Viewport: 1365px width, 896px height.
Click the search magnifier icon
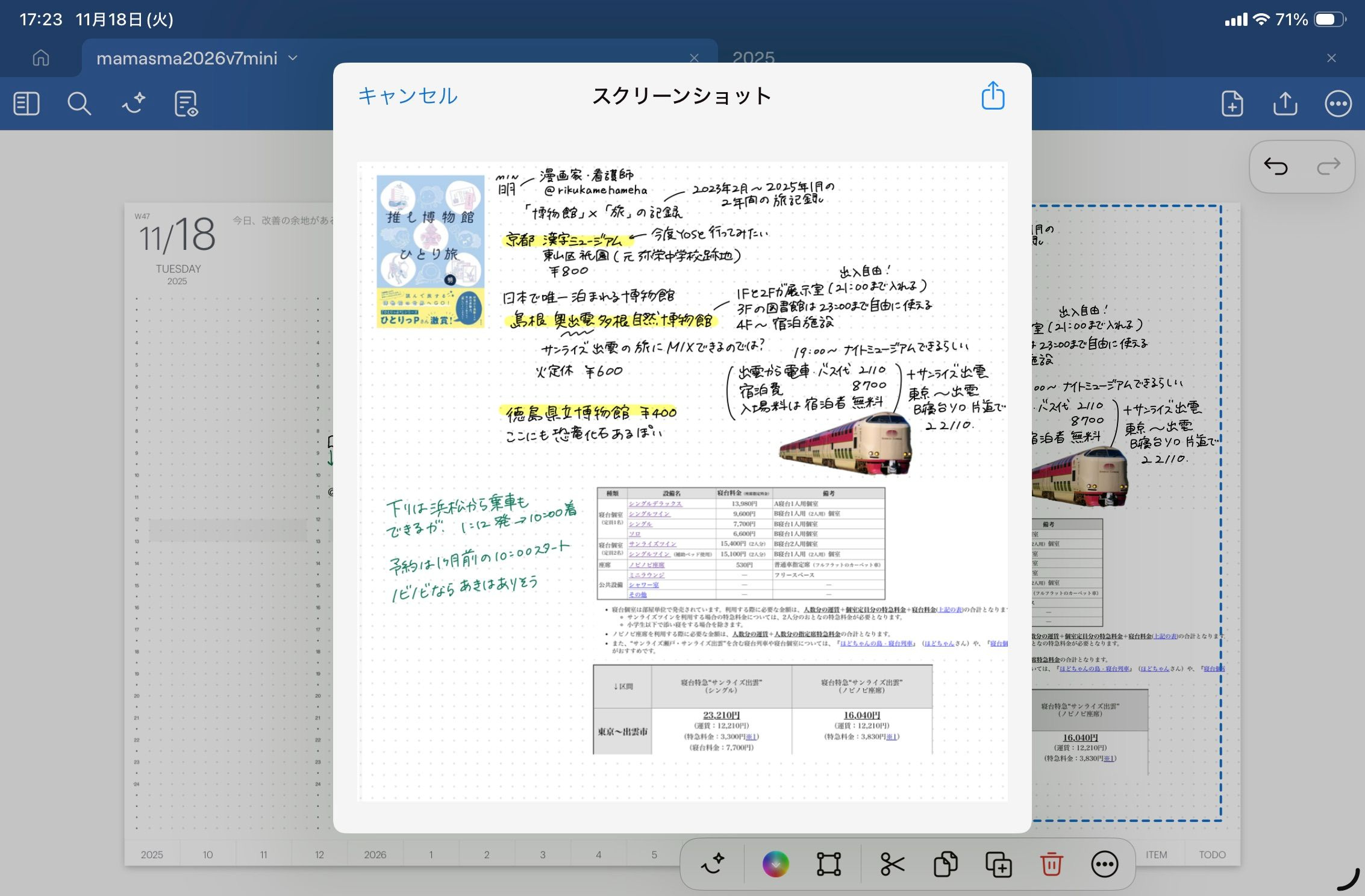tap(79, 104)
